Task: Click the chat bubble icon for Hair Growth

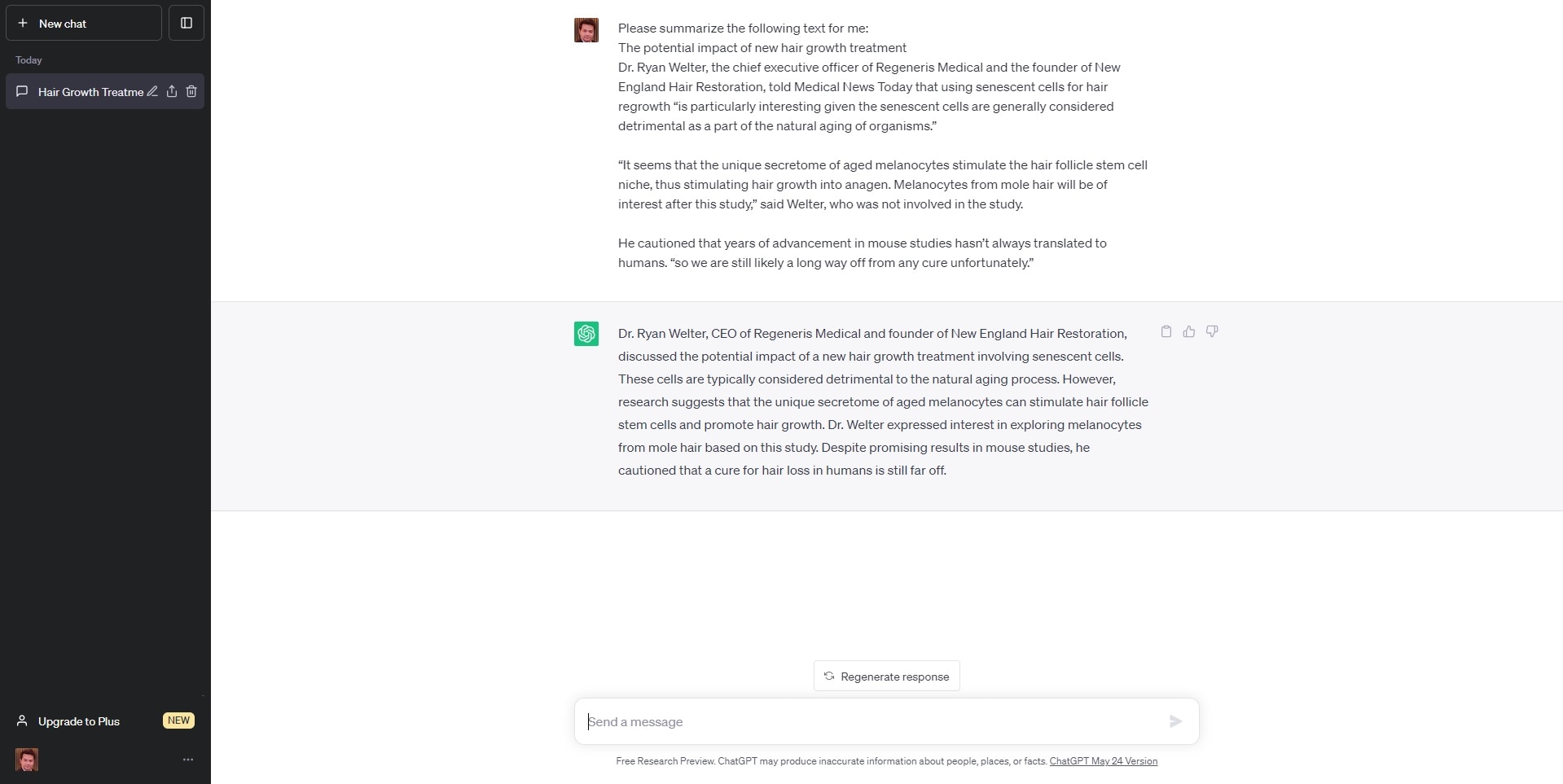Action: (23, 91)
